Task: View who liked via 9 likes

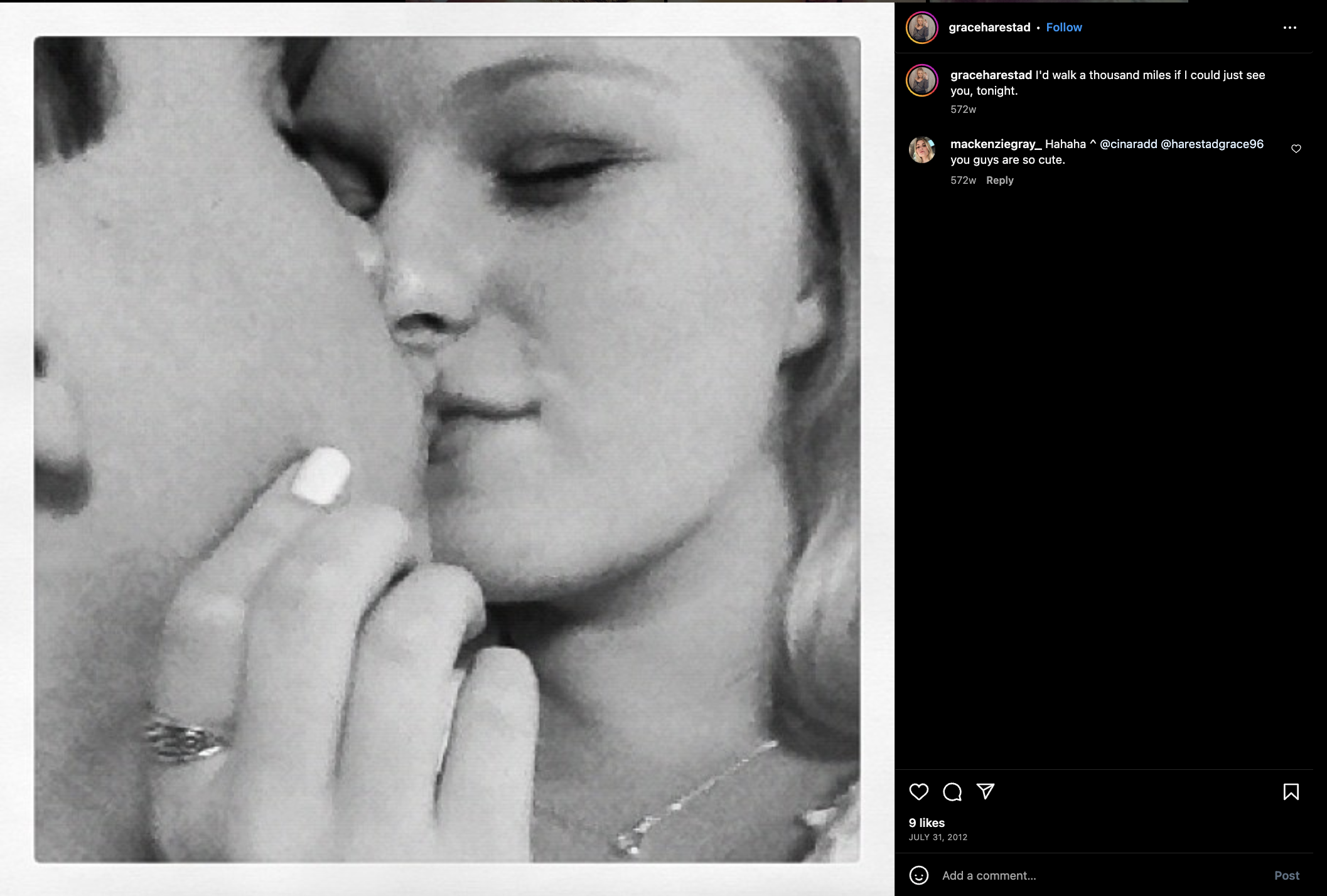Action: [x=927, y=823]
